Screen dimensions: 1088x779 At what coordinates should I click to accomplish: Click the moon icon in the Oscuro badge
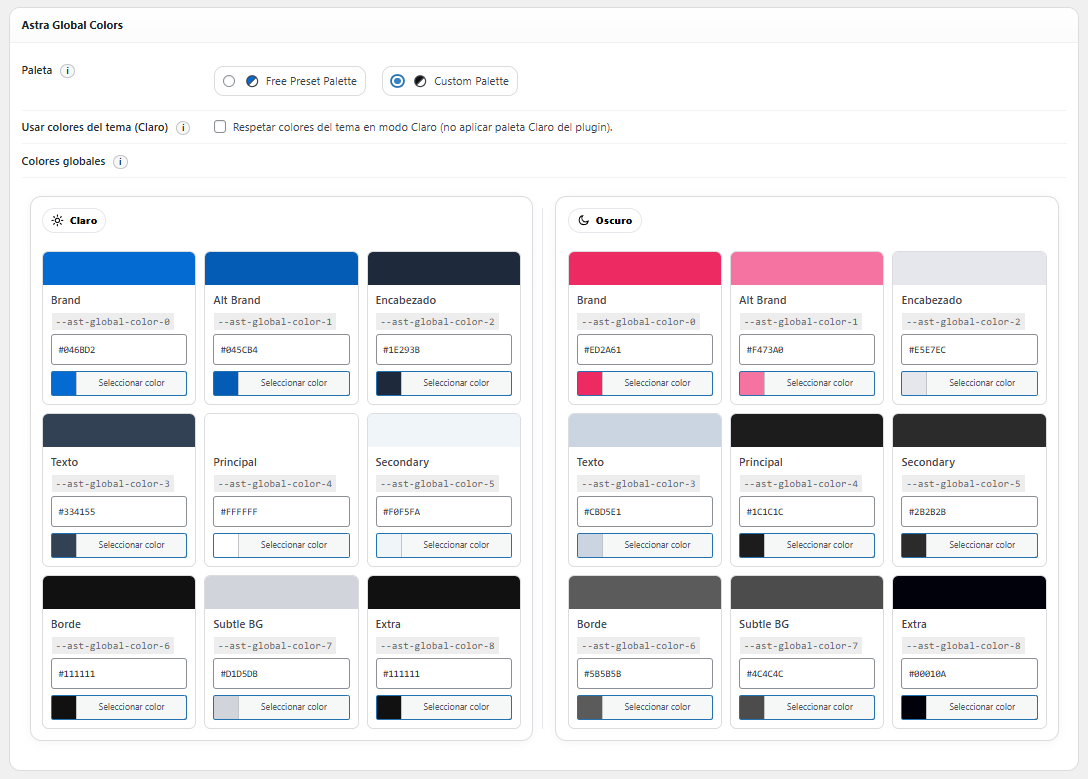[584, 221]
